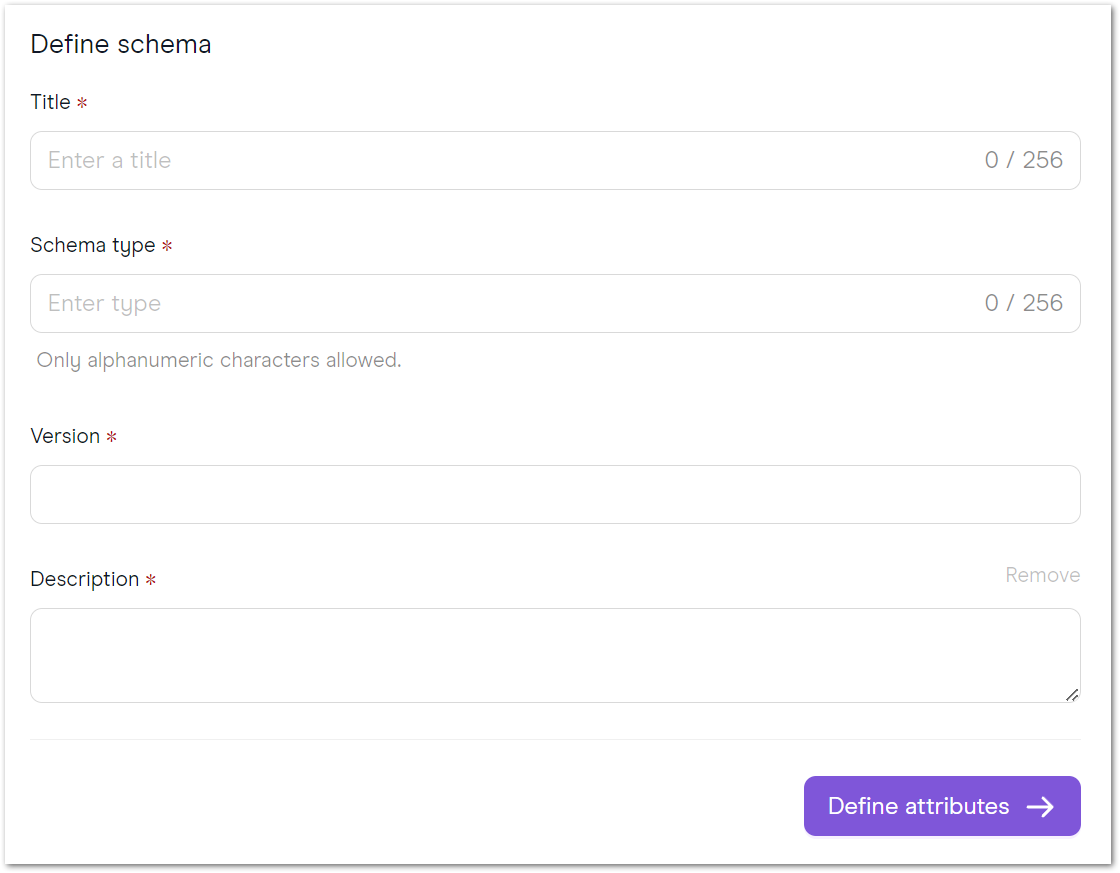Click the arrow icon in Define attributes
The height and width of the screenshot is (873, 1120).
pyautogui.click(x=1040, y=807)
